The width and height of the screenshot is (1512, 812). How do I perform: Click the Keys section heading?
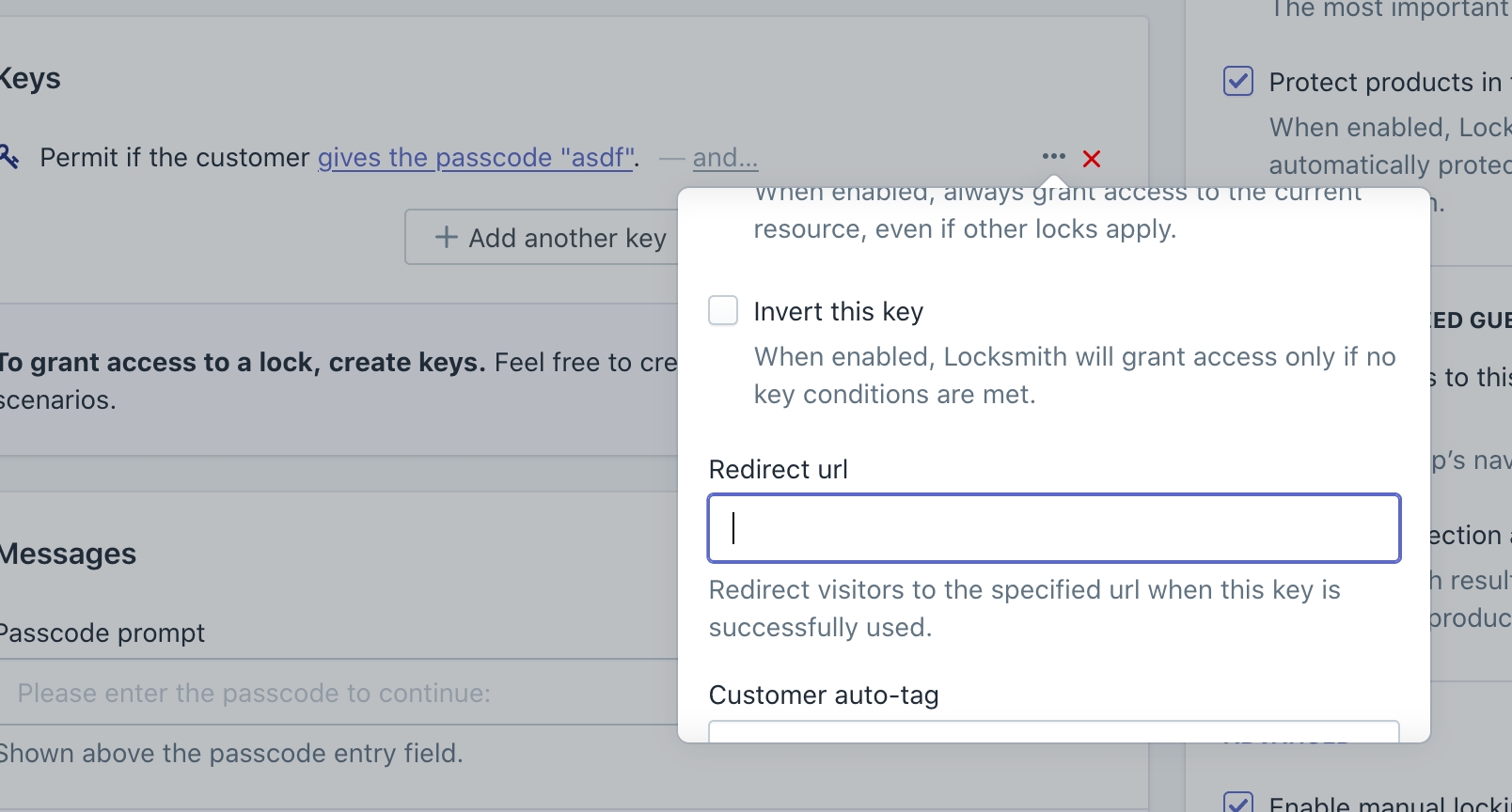[x=30, y=78]
